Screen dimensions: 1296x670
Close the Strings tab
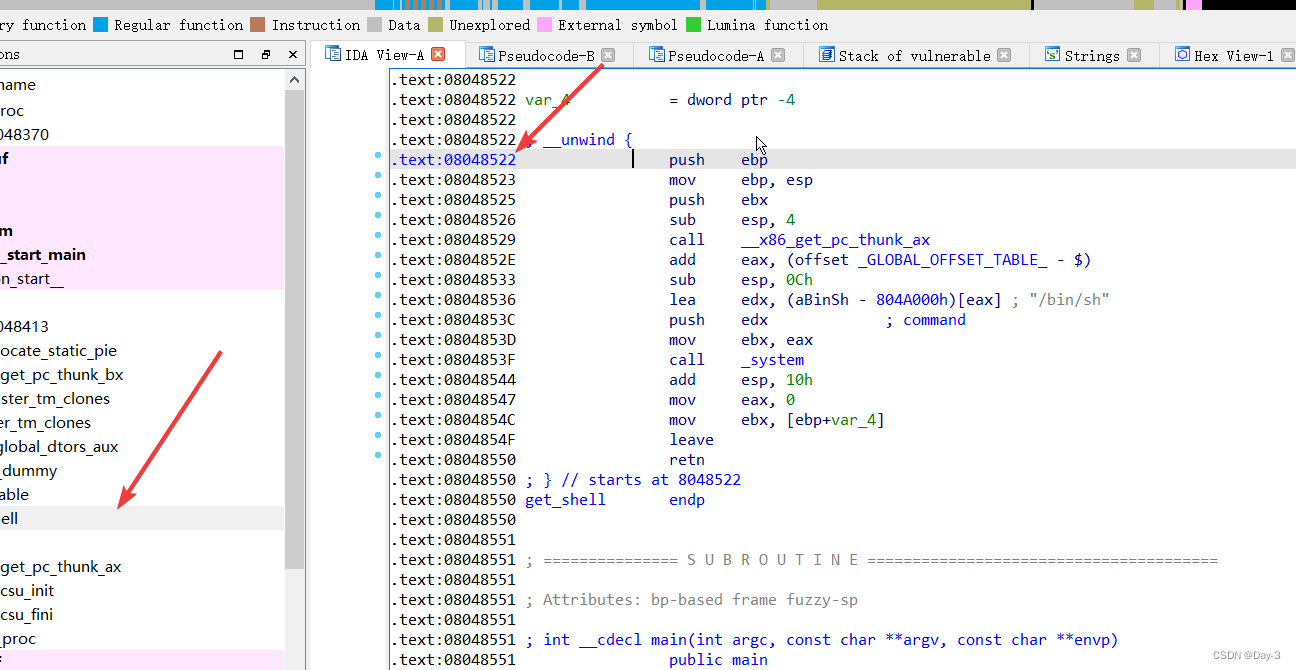point(1134,55)
